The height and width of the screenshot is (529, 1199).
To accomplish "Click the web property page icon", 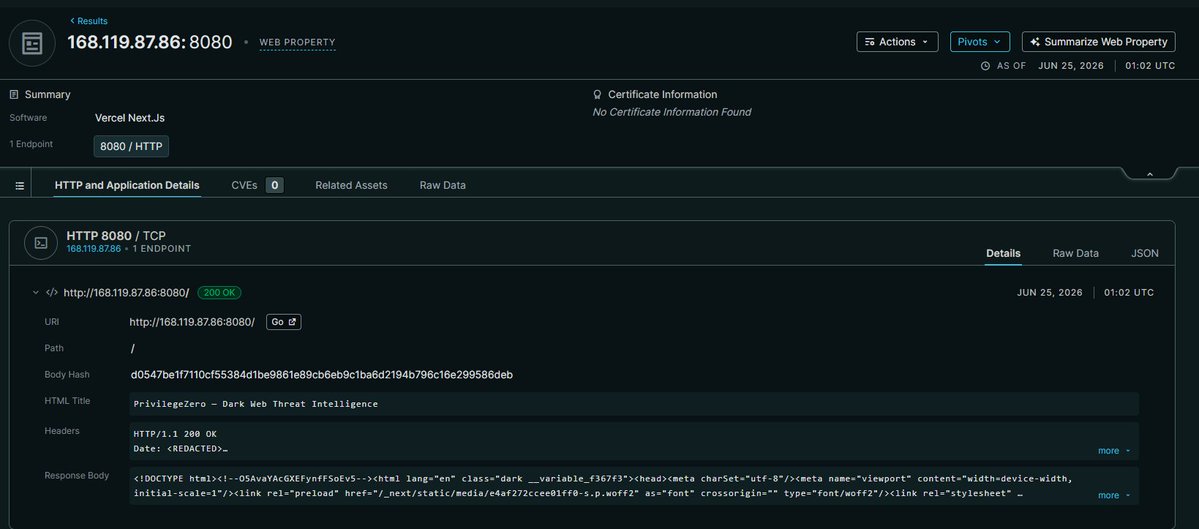I will click(x=32, y=43).
